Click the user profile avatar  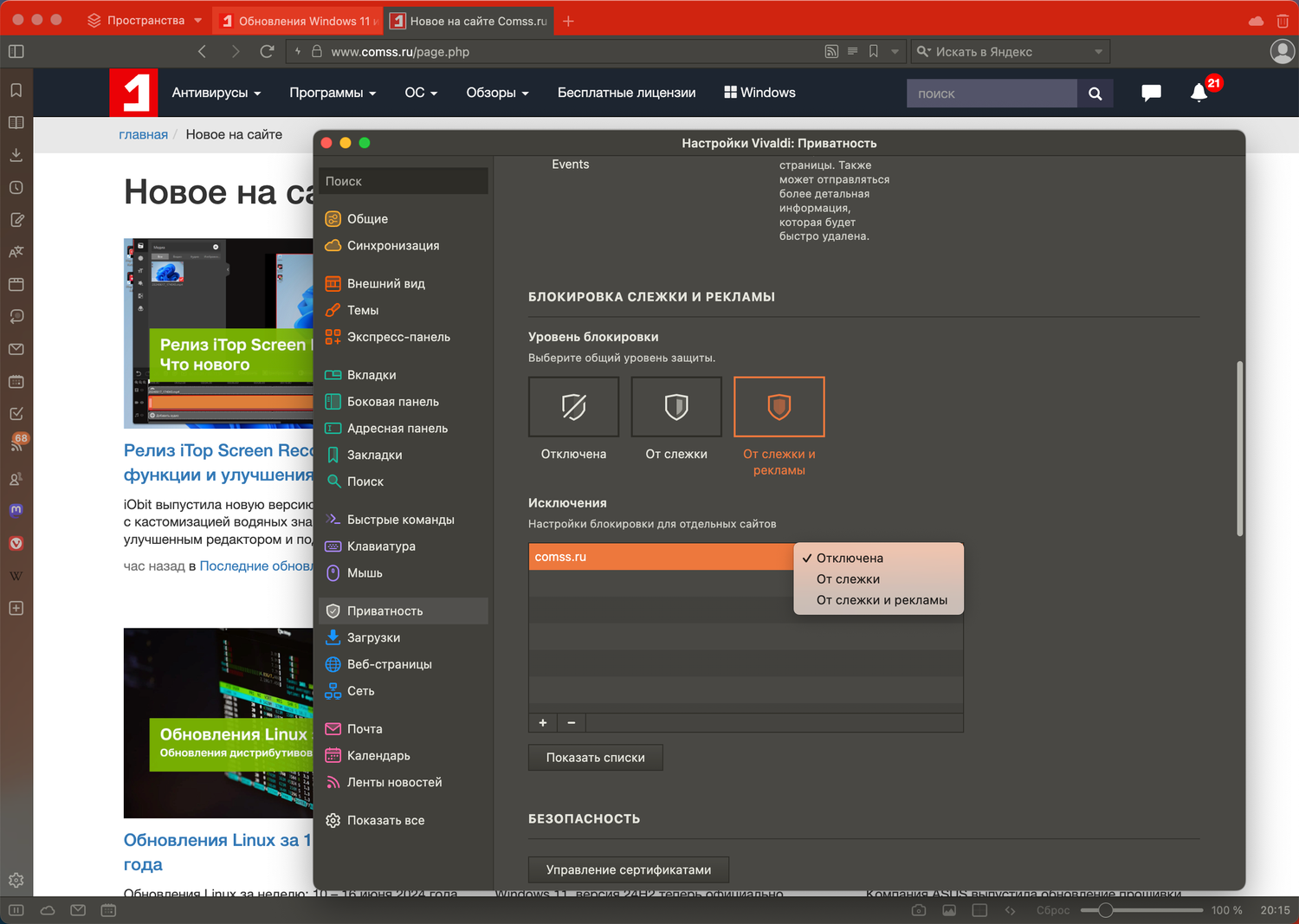1283,51
